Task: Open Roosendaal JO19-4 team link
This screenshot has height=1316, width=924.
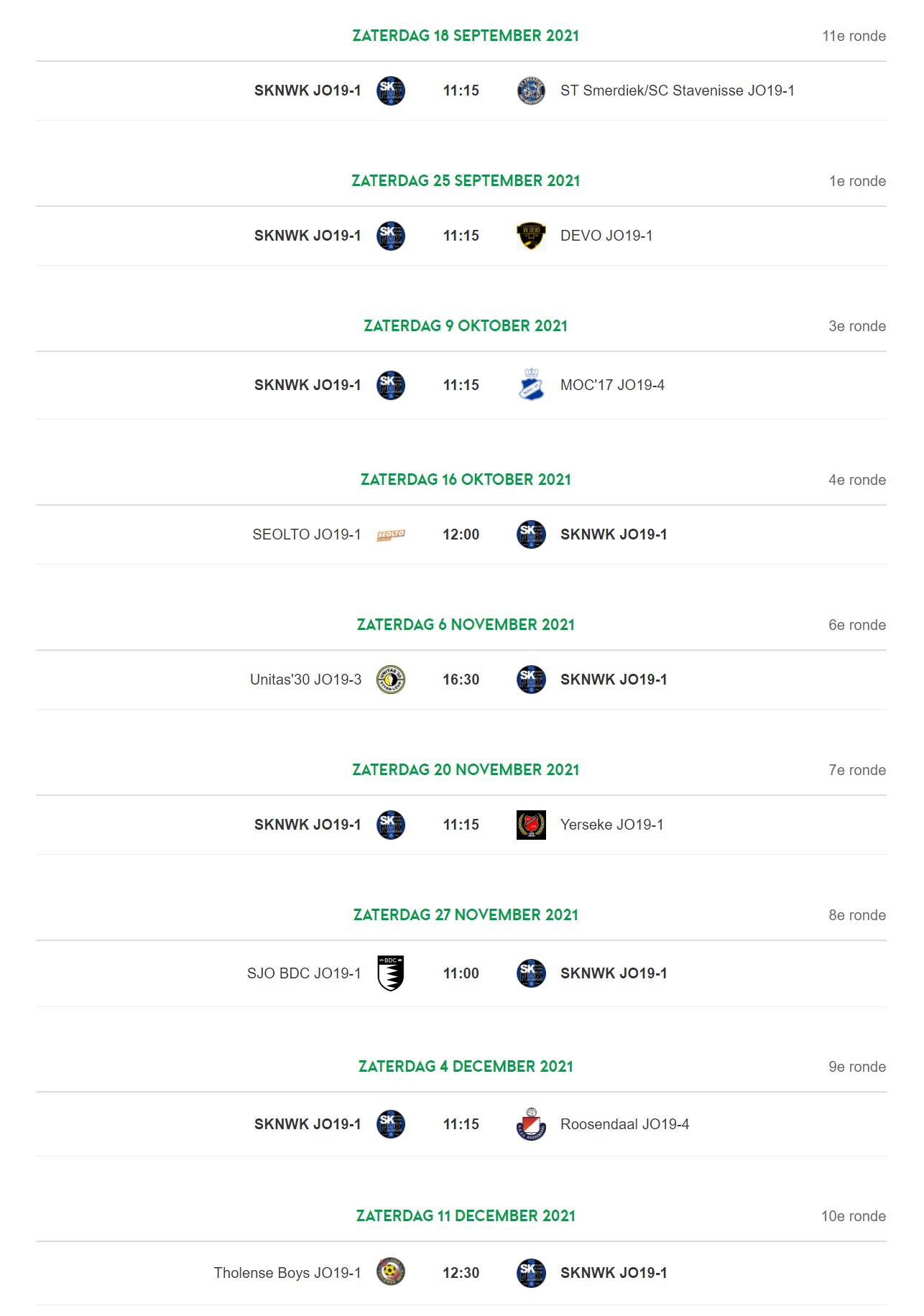Action: point(625,1124)
